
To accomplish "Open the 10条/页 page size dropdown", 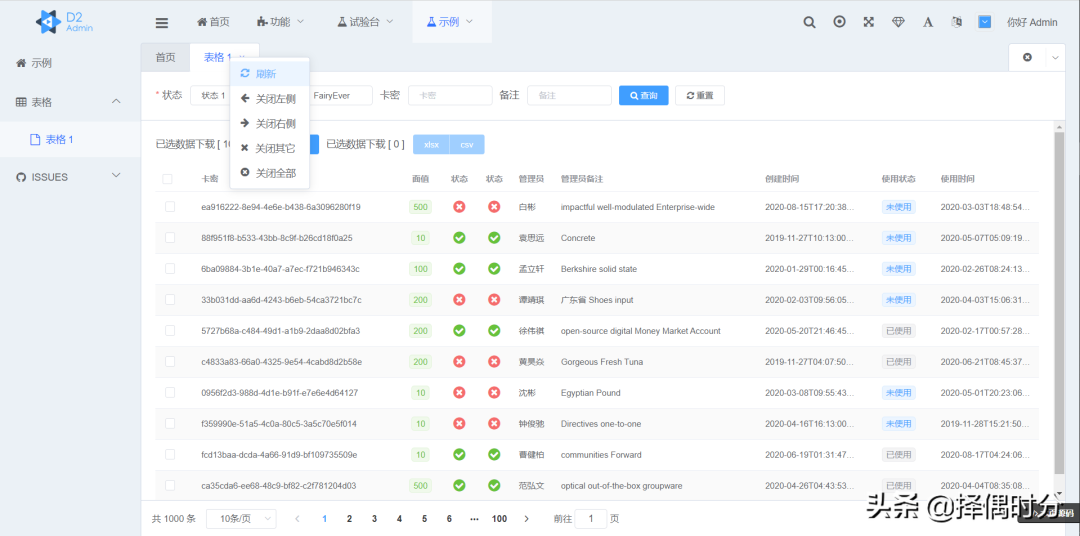I will point(241,519).
